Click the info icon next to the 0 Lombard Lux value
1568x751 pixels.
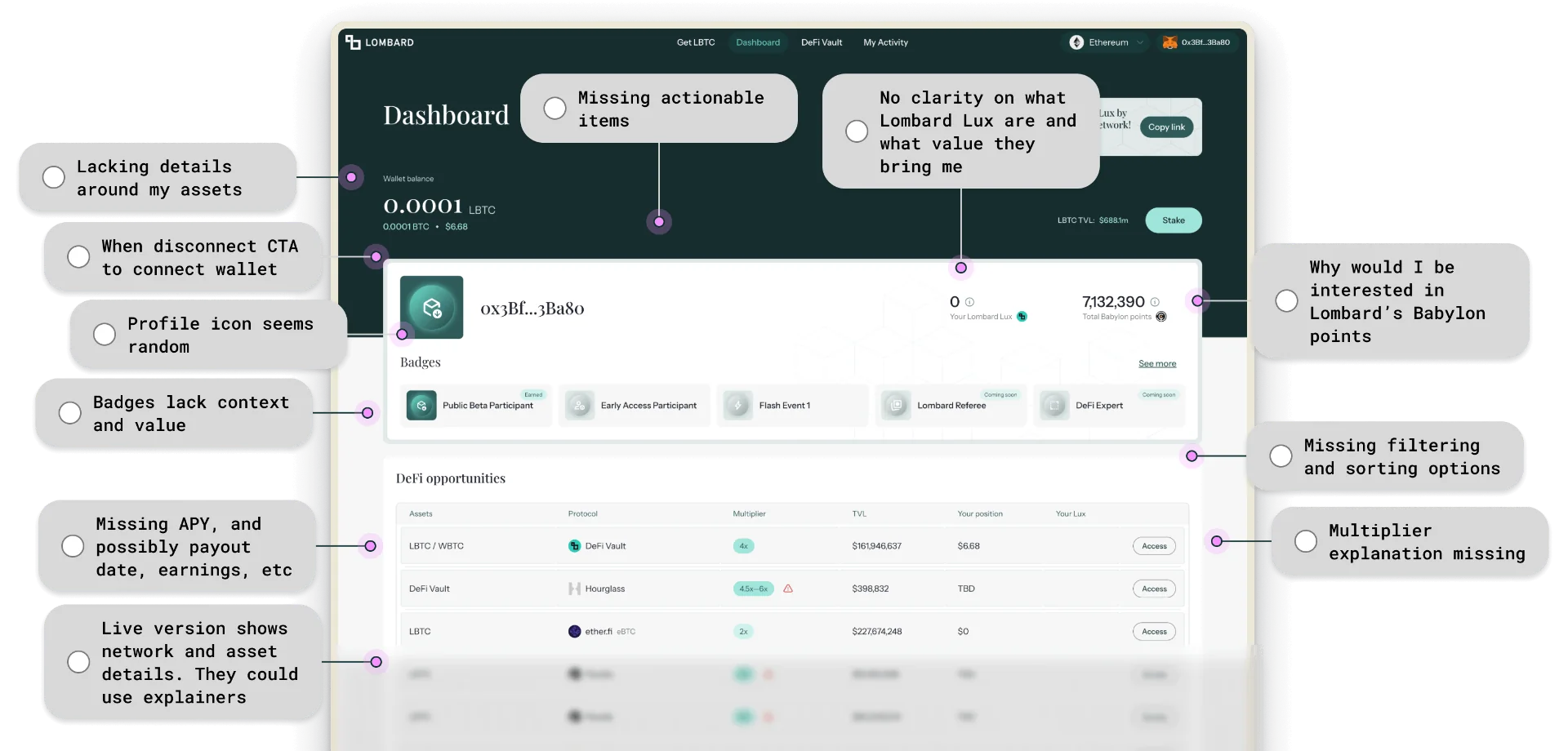point(969,302)
